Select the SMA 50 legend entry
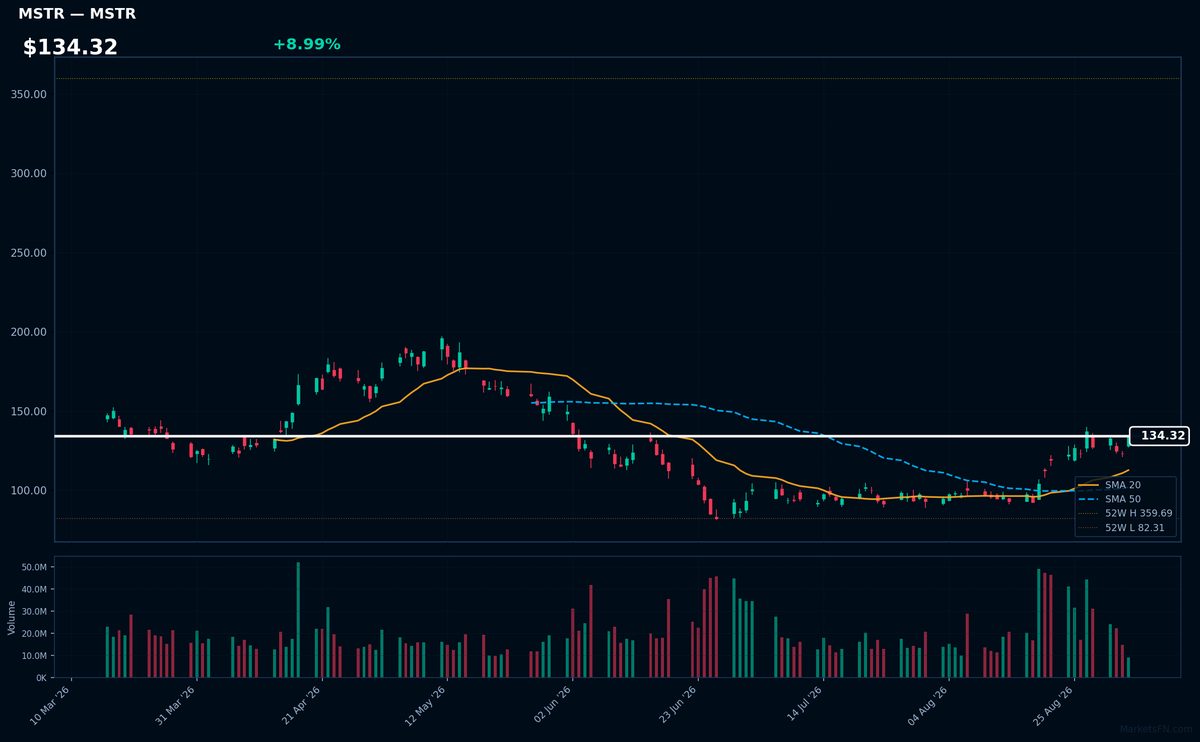Screen dimensions: 1200x742 click(1123, 499)
